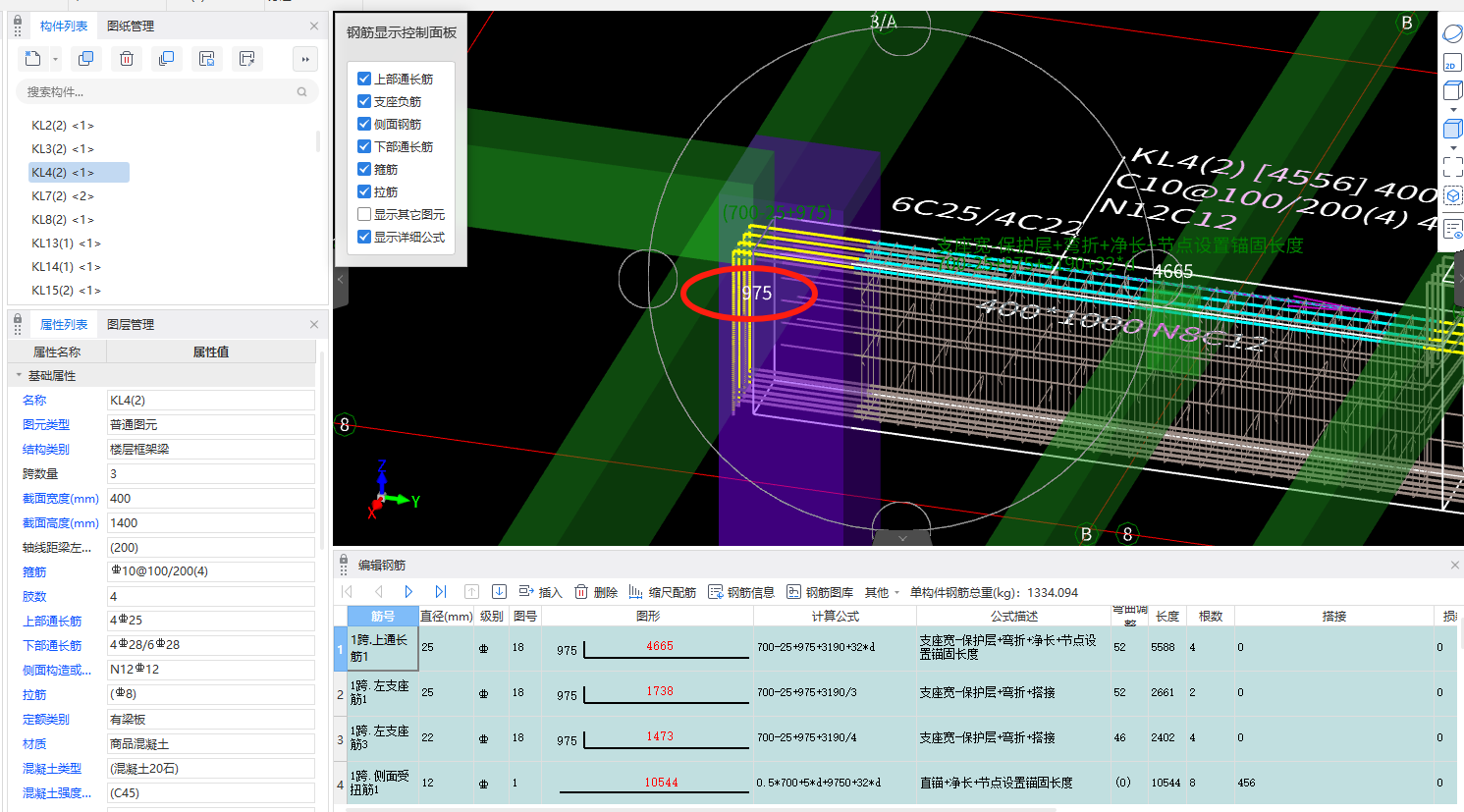This screenshot has width=1464, height=812.
Task: Go to first rebar record icon
Action: (x=347, y=592)
